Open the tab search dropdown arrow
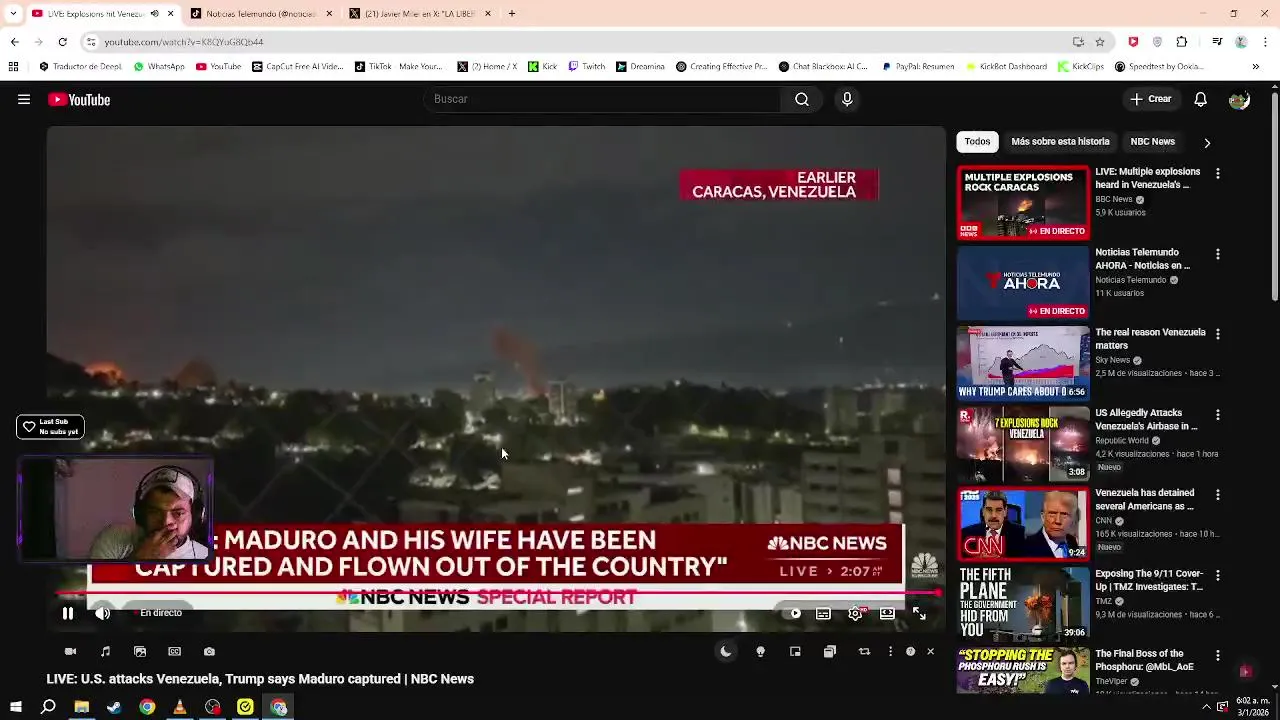The height and width of the screenshot is (720, 1280). [x=13, y=14]
